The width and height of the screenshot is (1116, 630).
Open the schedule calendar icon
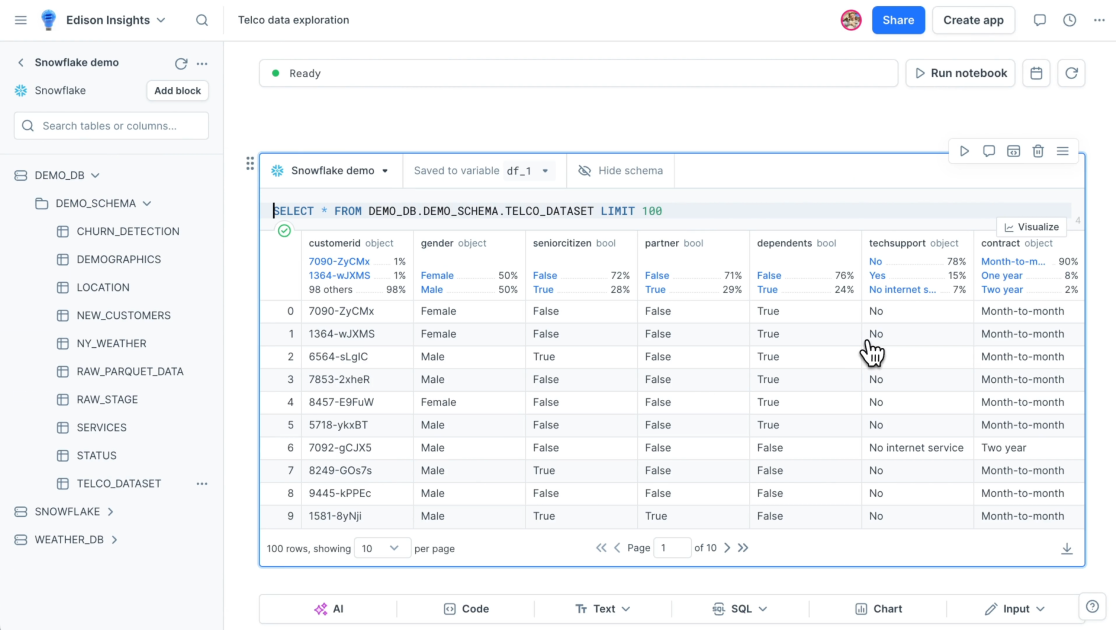(x=1036, y=73)
